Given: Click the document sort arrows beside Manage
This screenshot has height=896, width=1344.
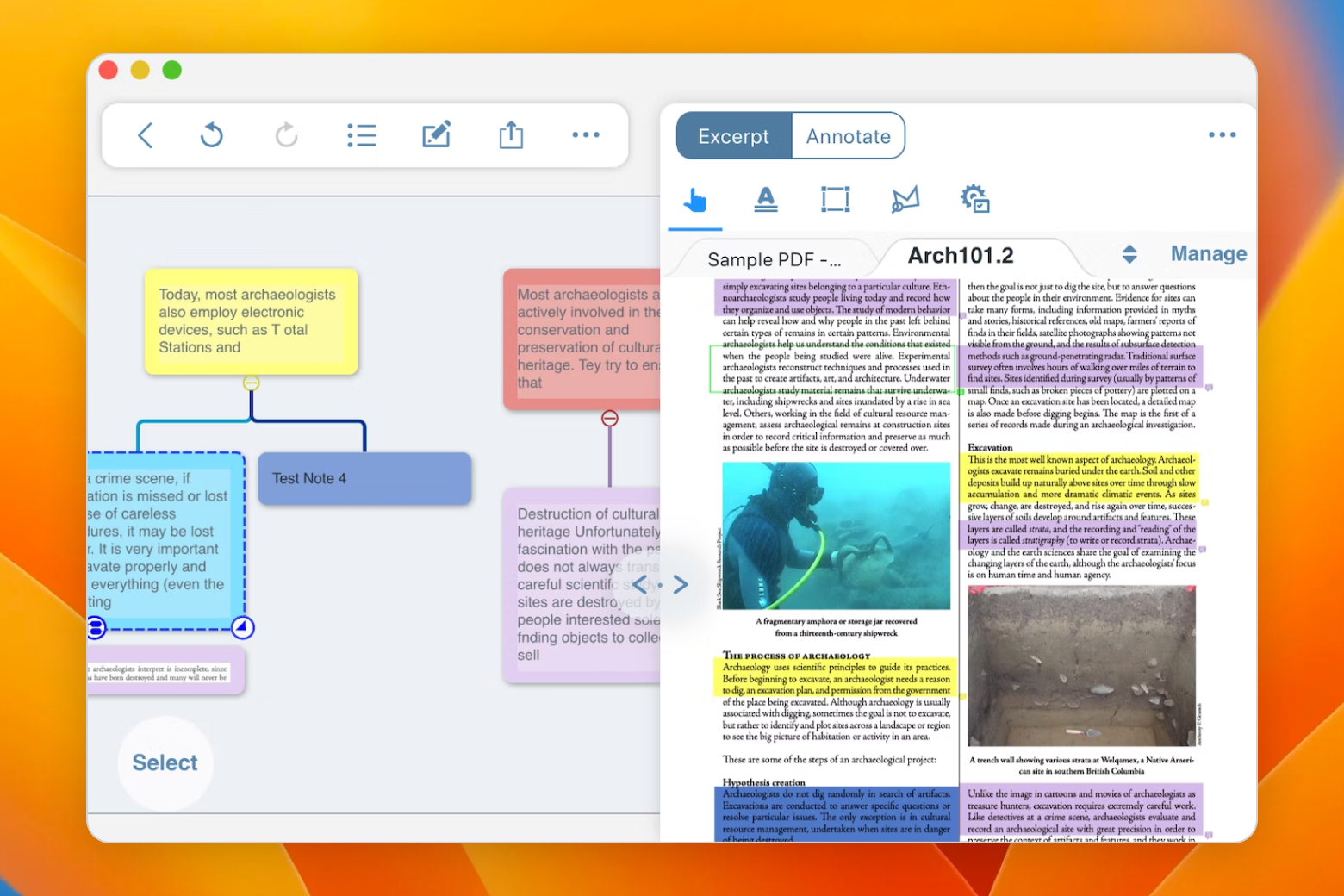Looking at the screenshot, I should pyautogui.click(x=1129, y=254).
